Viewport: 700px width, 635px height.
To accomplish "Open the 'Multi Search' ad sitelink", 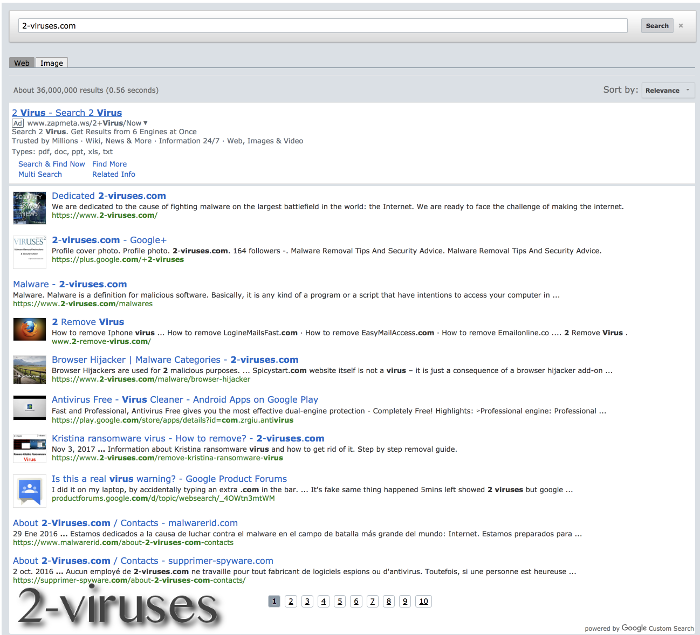I will (x=40, y=174).
